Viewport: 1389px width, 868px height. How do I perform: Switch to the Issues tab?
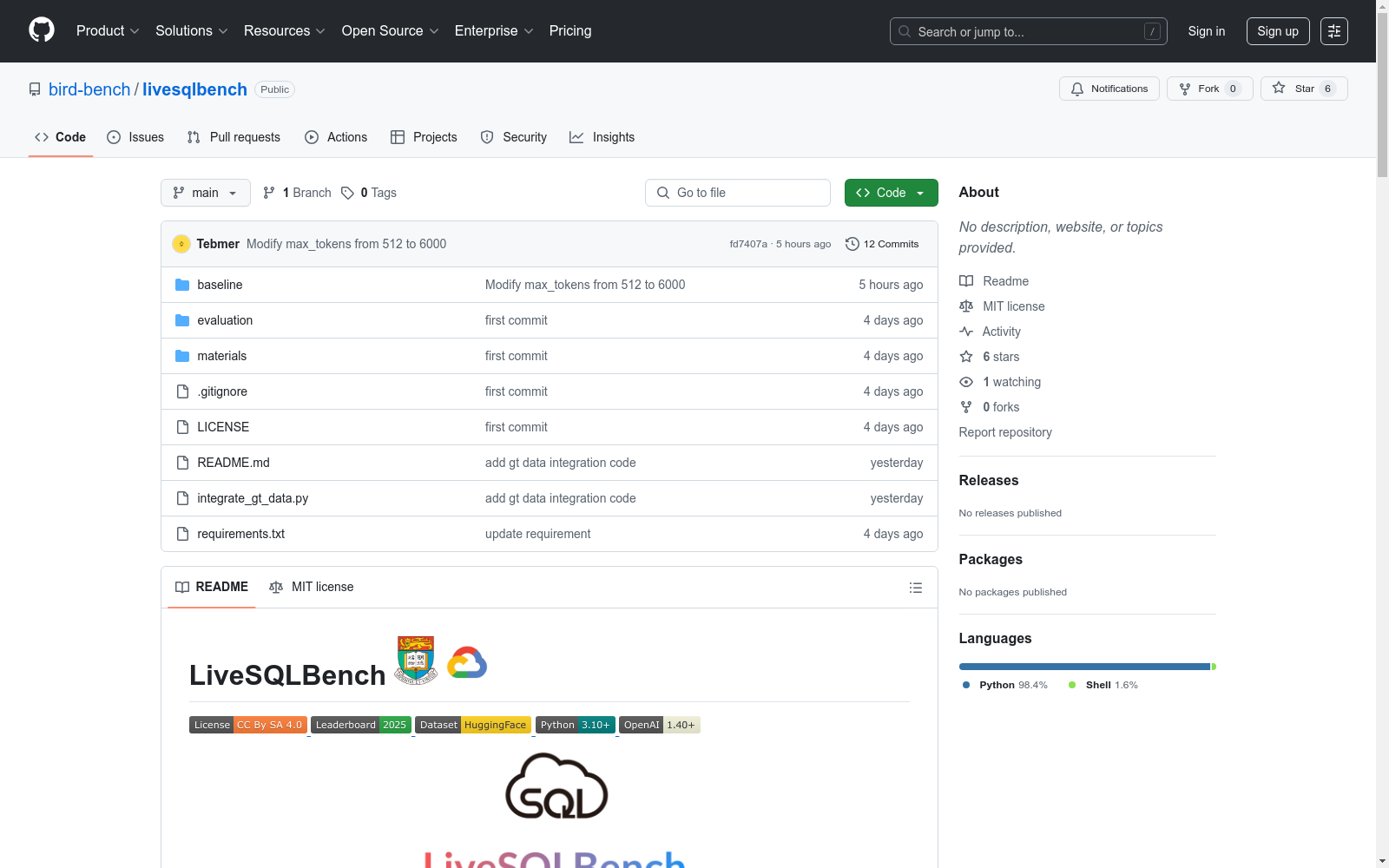click(x=135, y=137)
